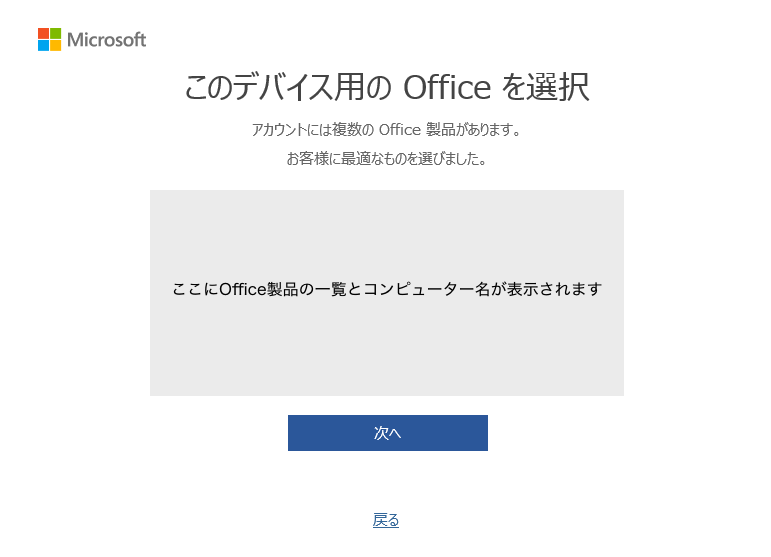Click the blue square in Microsoft logo

click(x=44, y=45)
